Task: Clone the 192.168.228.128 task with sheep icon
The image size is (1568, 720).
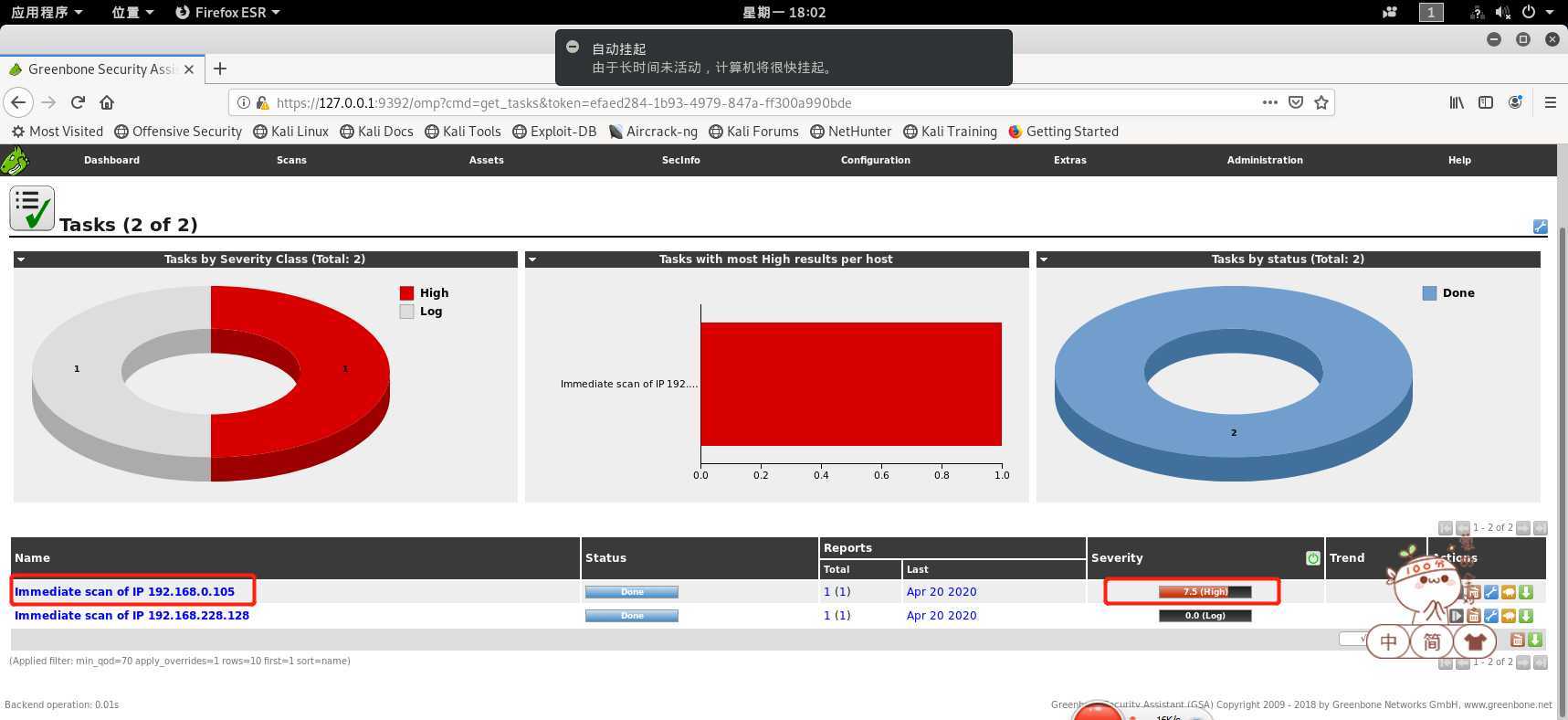Action: tap(1509, 616)
